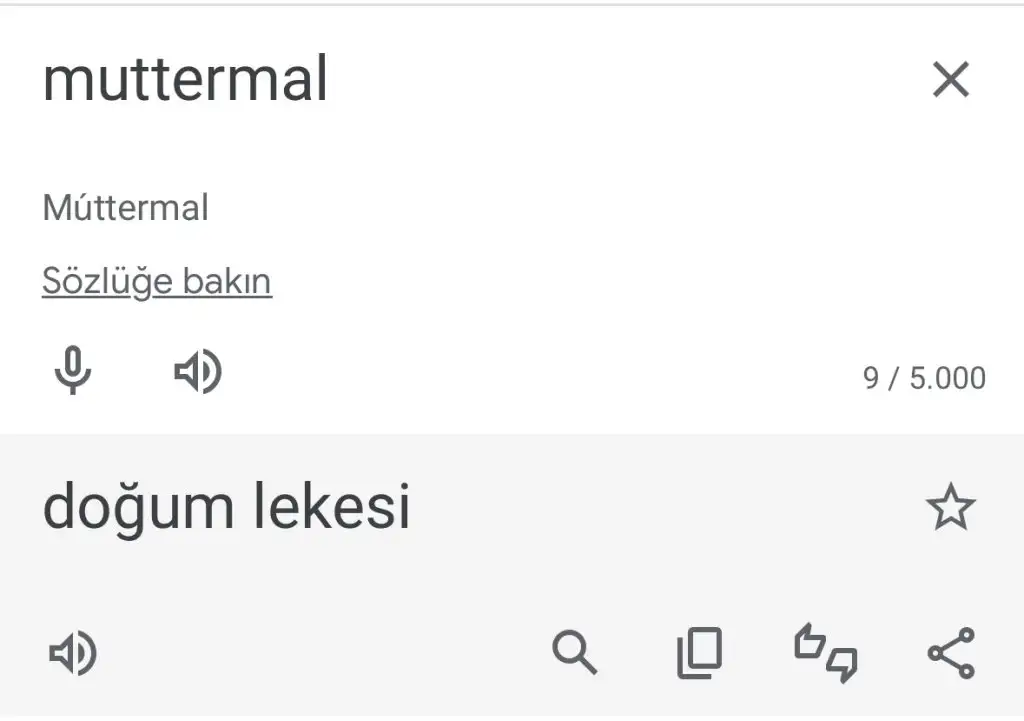Apply the suggested spelling Múttermal
Viewport: 1024px width, 721px height.
tap(125, 208)
